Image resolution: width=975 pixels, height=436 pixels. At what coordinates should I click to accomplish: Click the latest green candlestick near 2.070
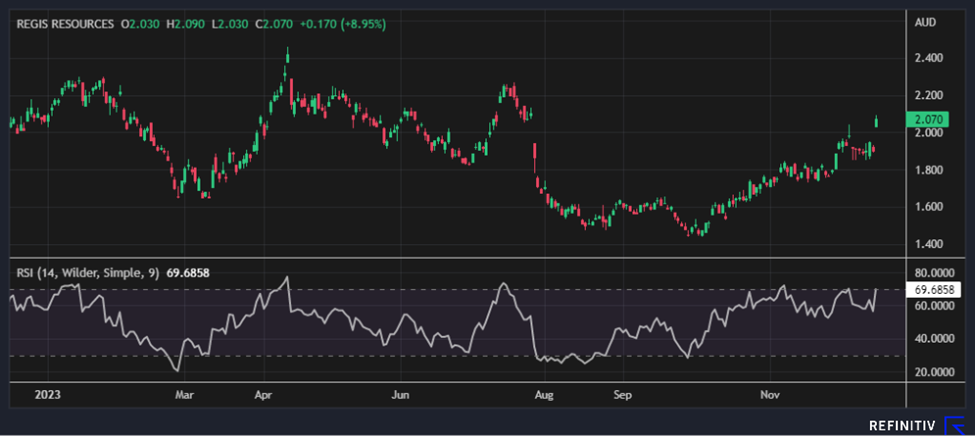[x=877, y=122]
